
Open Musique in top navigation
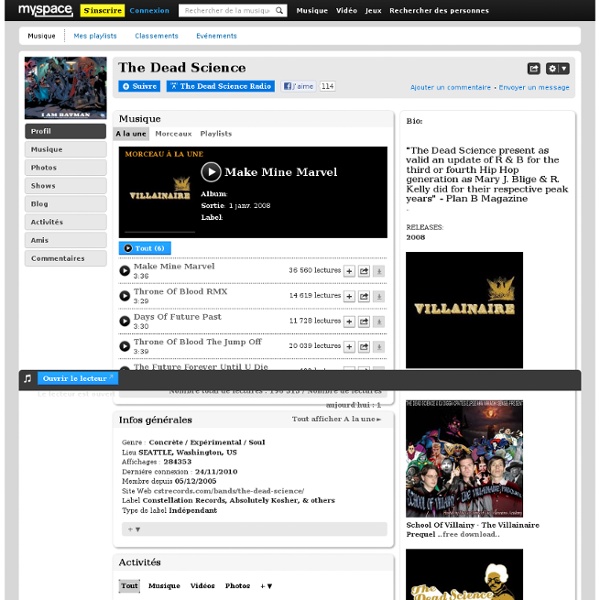[x=312, y=11]
